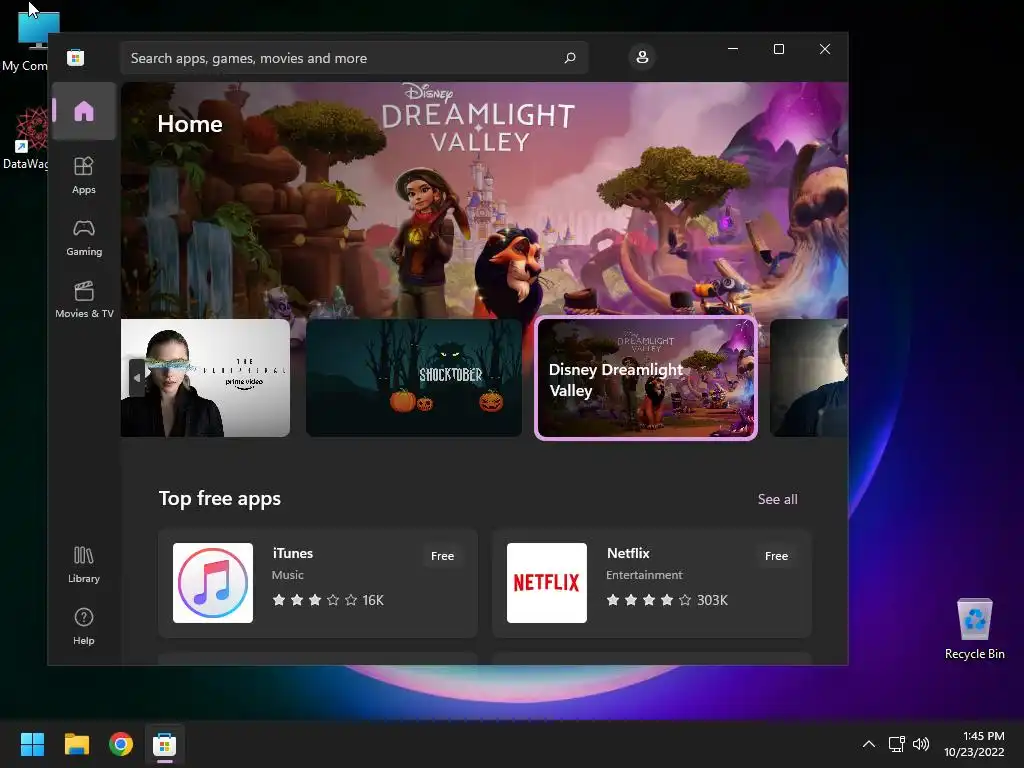This screenshot has height=768, width=1024.
Task: Click the Free button on iTunes
Action: [442, 556]
